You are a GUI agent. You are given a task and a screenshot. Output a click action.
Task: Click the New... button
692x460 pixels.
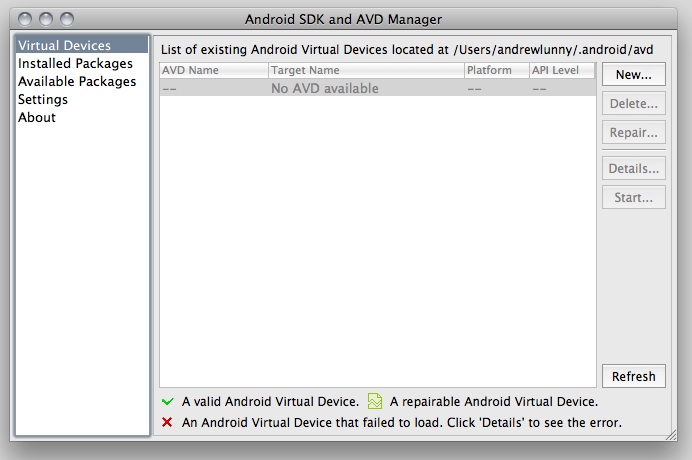coord(634,75)
